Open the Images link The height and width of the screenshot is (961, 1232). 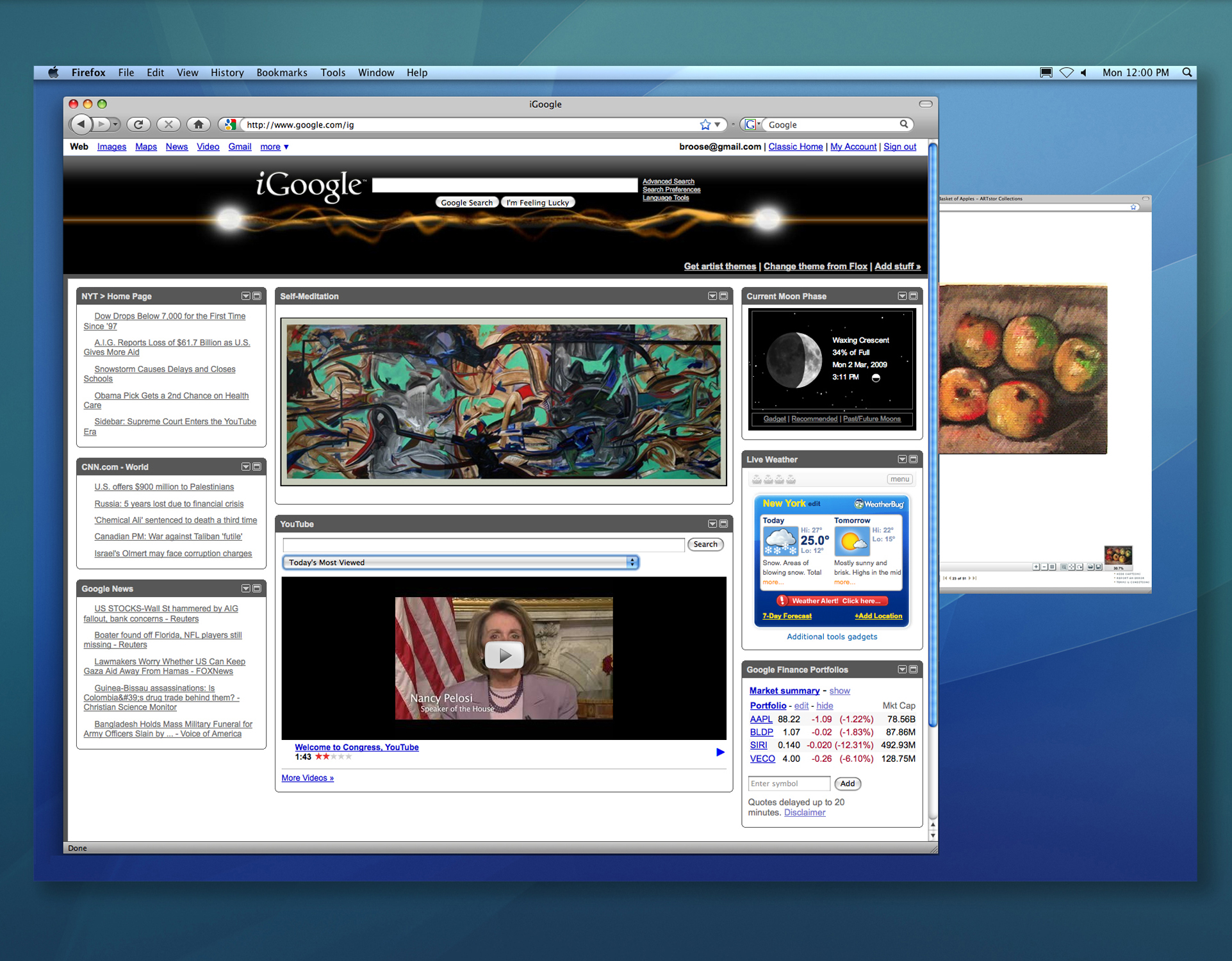111,147
